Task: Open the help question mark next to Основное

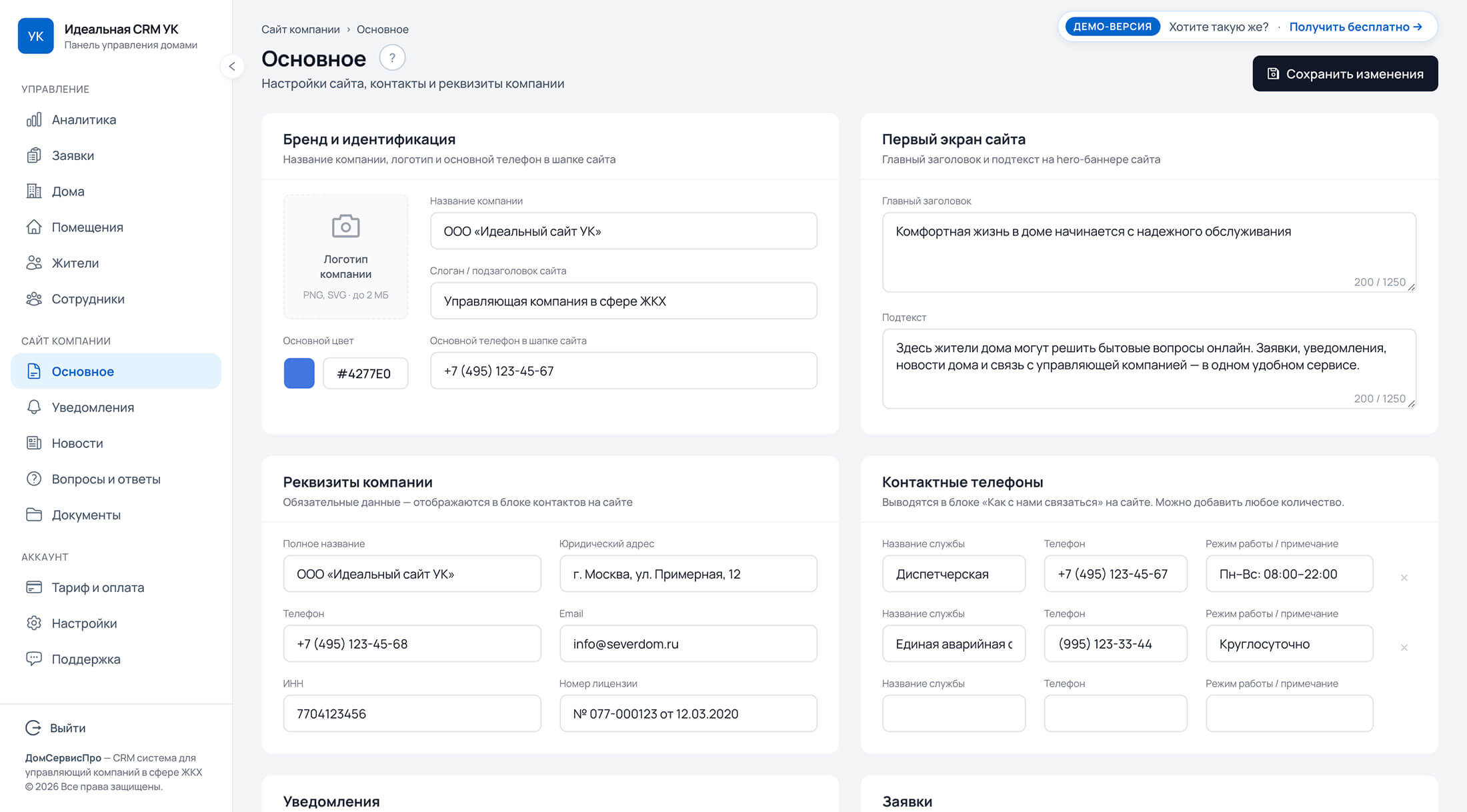Action: tap(392, 58)
